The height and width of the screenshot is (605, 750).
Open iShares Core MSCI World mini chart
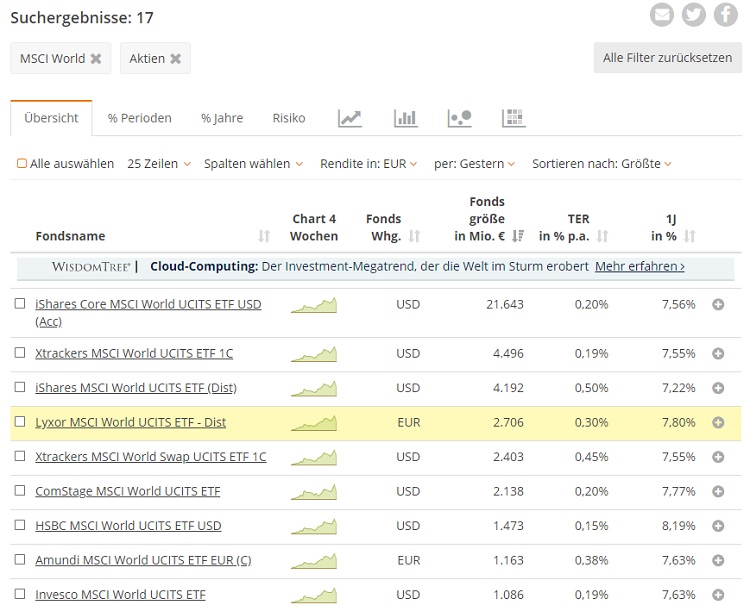314,305
